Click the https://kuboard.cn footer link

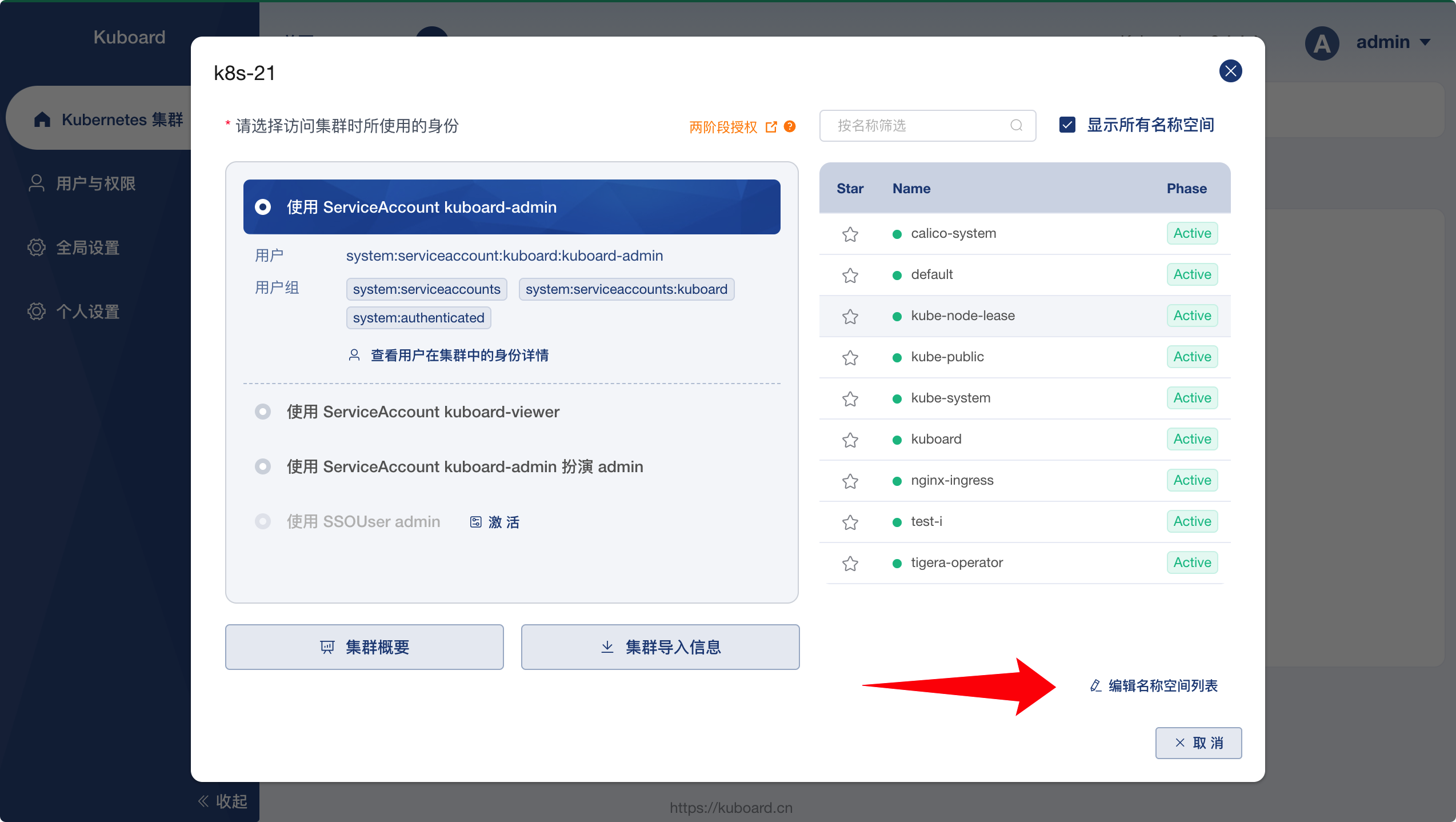tap(731, 808)
